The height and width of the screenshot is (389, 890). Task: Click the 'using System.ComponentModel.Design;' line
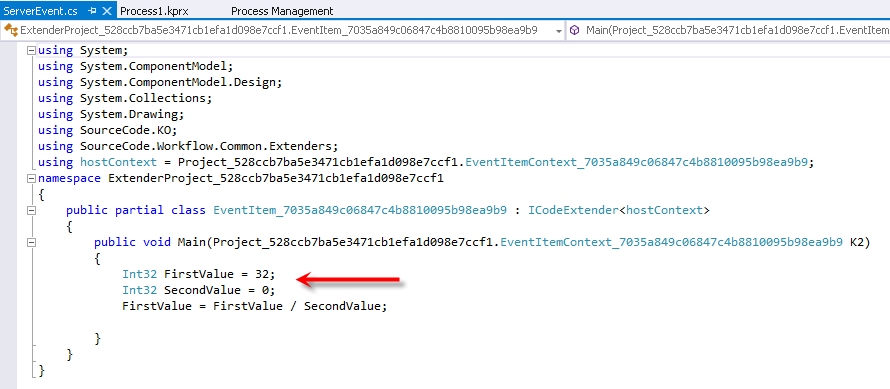(160, 82)
